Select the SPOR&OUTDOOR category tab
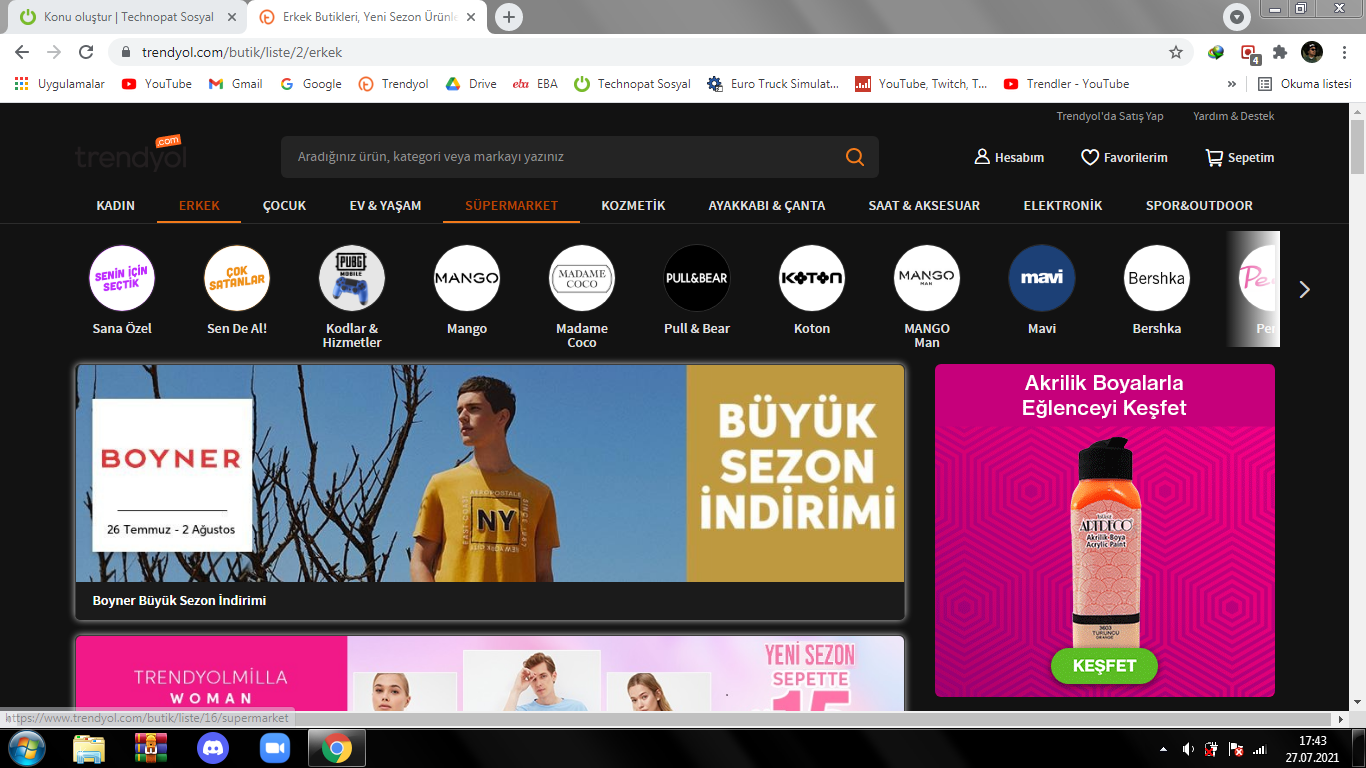1366x768 pixels. tap(1199, 205)
